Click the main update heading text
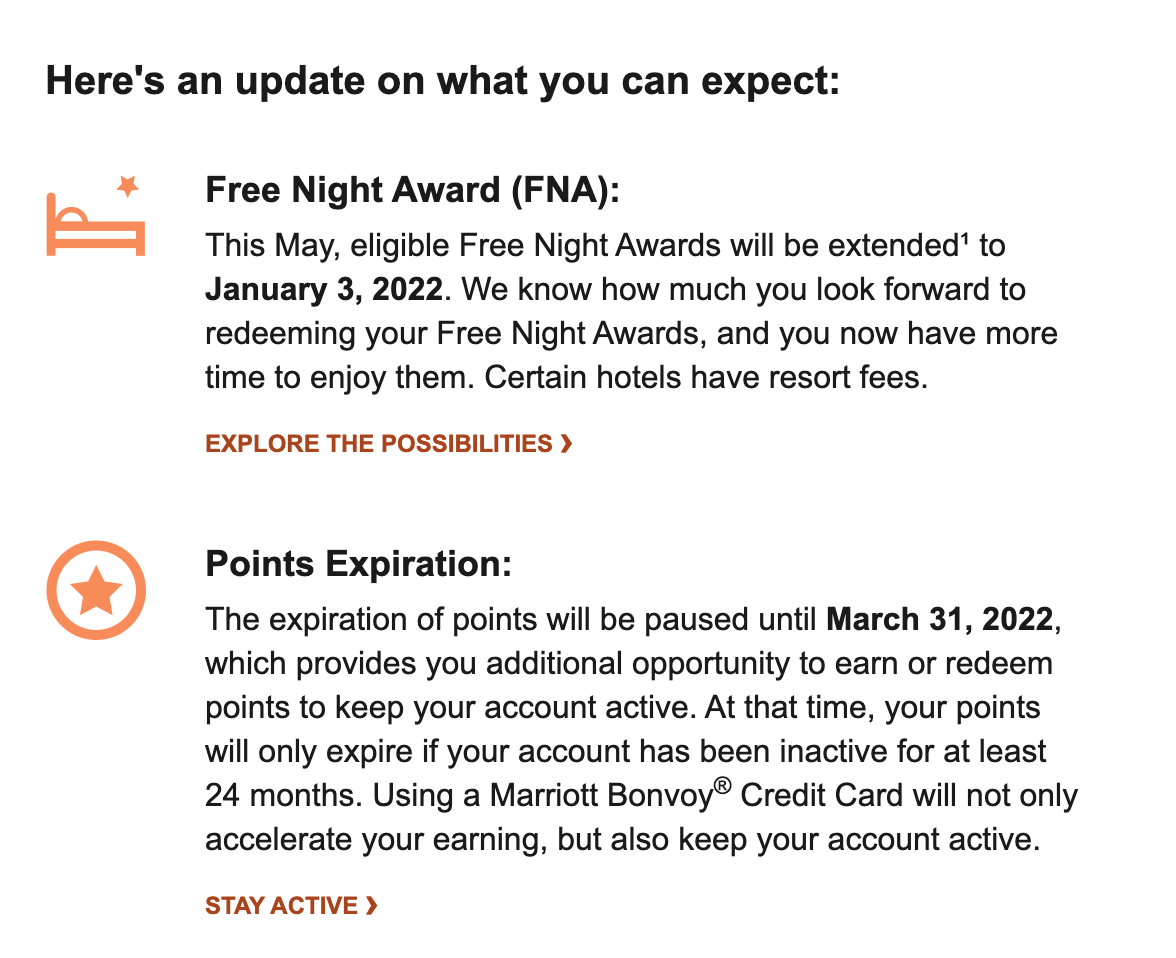The height and width of the screenshot is (958, 1176). 442,80
